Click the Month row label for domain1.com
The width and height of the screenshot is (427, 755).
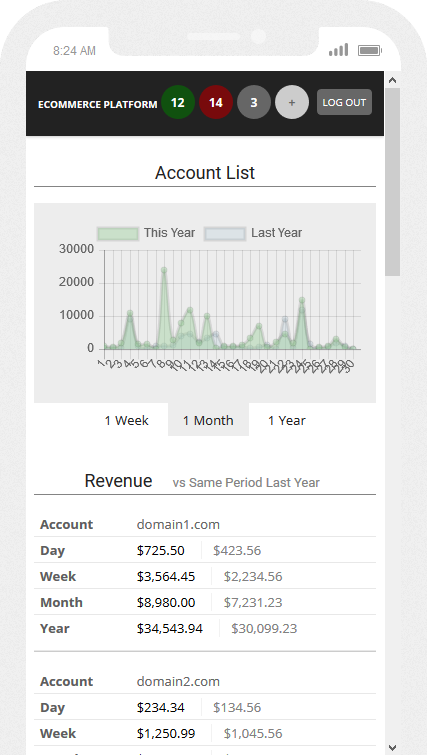coord(61,602)
